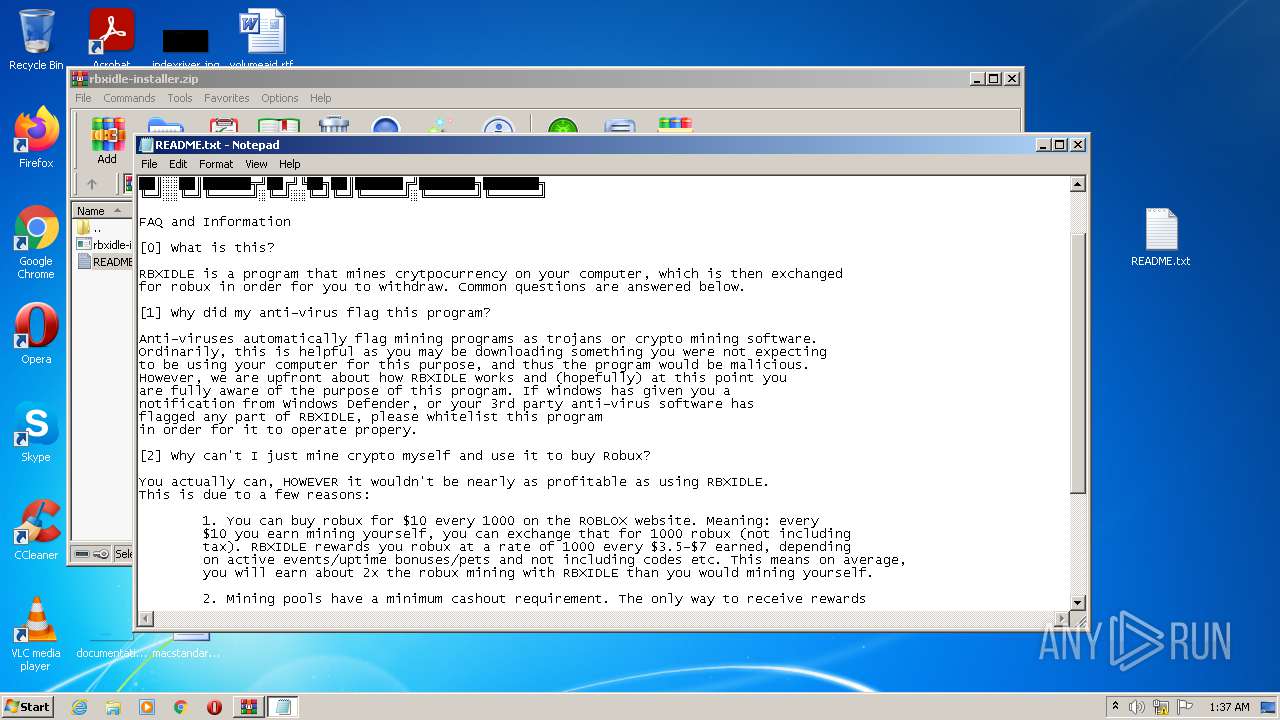1280x720 pixels.
Task: Show hidden tray icons arrow
Action: click(x=1115, y=707)
